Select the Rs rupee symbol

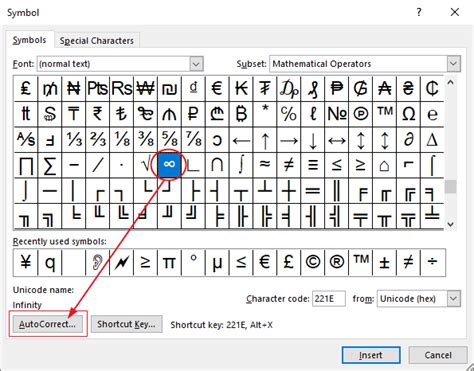pos(122,89)
